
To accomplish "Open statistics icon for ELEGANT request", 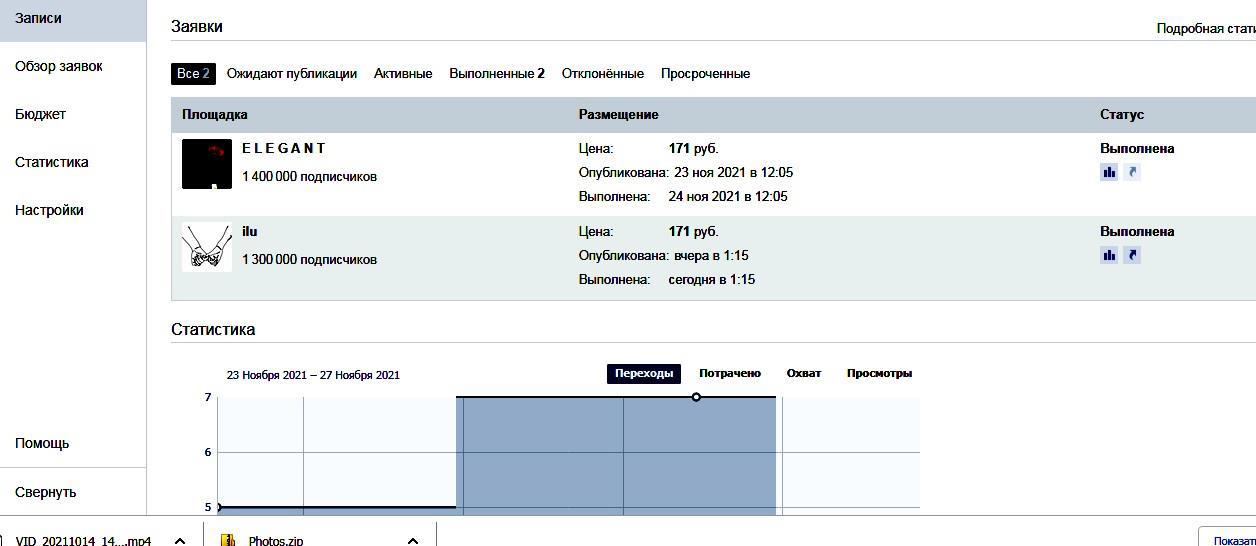I will (x=1109, y=172).
